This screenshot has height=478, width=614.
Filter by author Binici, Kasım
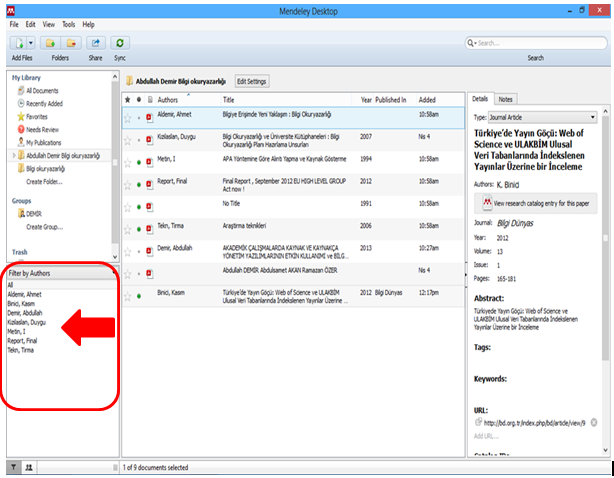pos(21,304)
